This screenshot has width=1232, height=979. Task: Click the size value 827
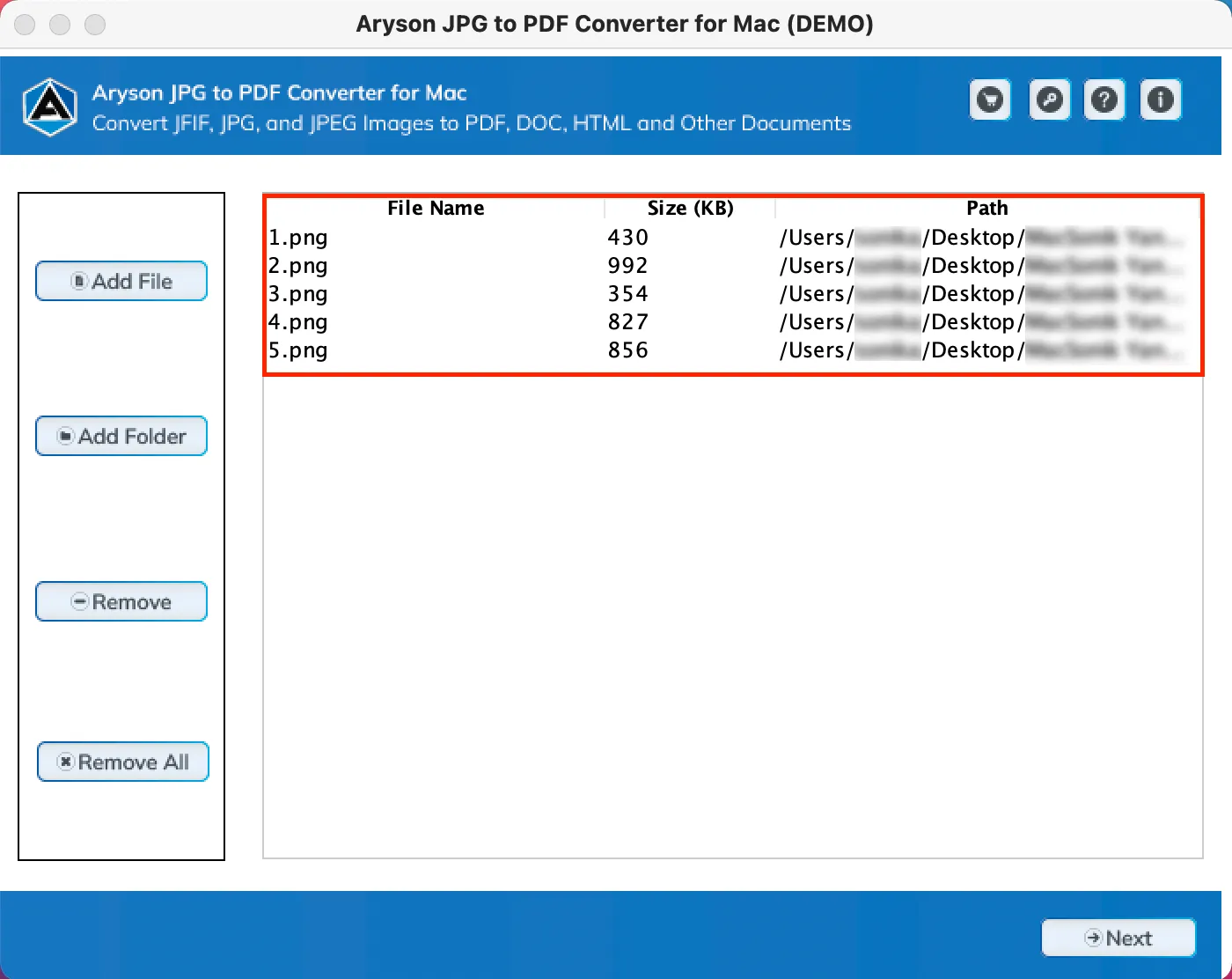click(628, 322)
